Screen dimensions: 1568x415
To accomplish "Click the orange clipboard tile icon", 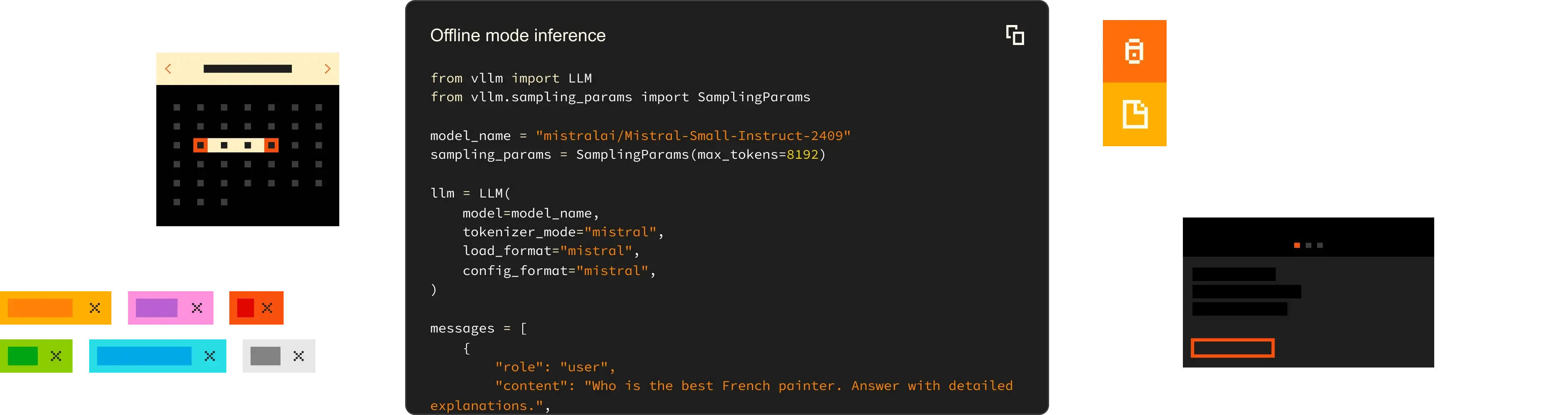I will point(1134,51).
